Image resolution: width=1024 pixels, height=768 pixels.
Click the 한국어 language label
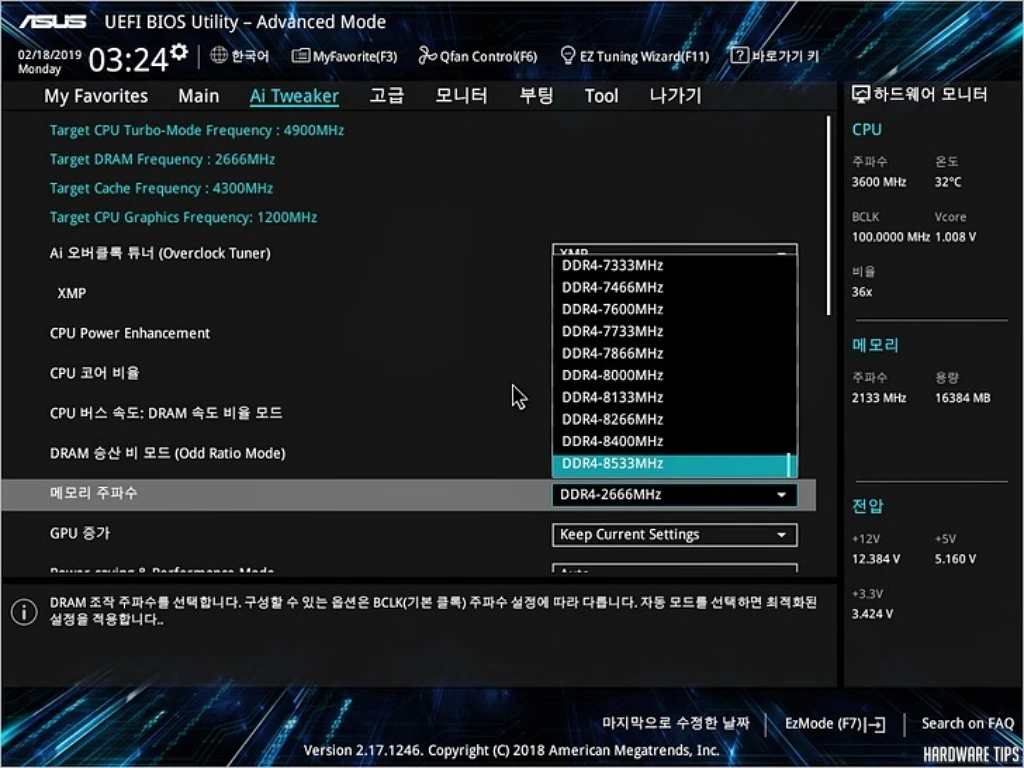click(250, 56)
